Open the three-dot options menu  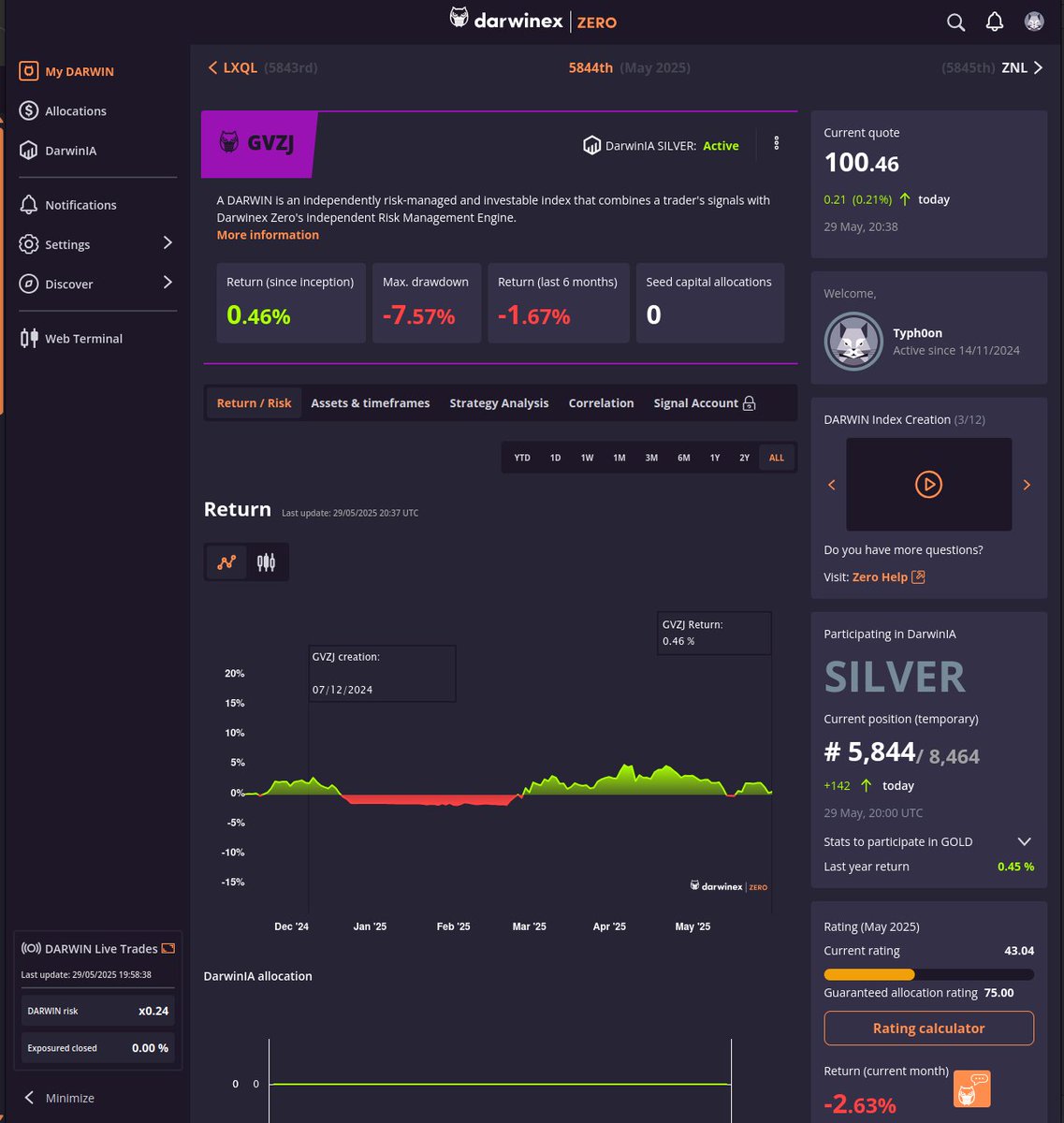pyautogui.click(x=776, y=143)
